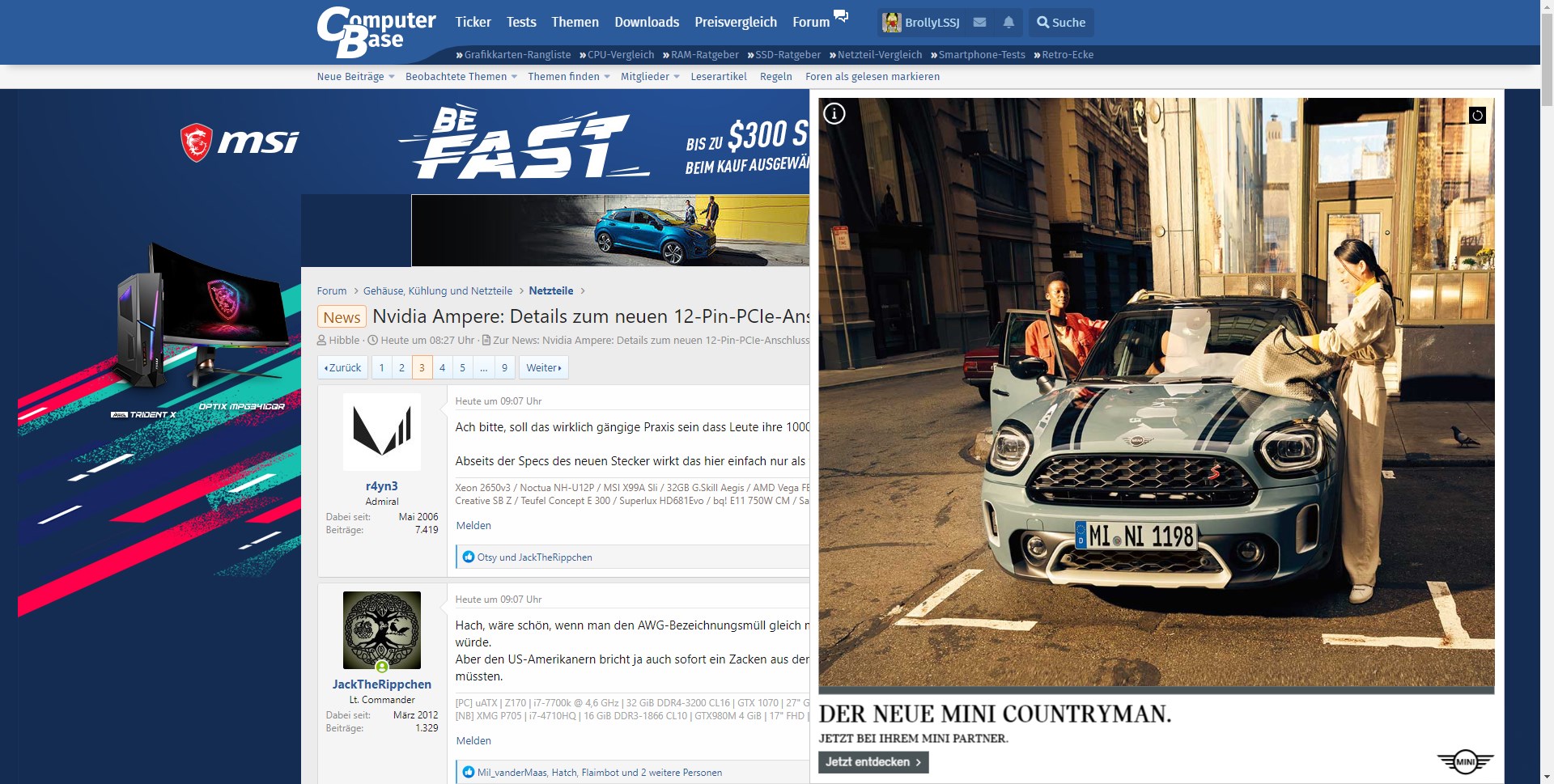1554x784 pixels.
Task: Click the reload icon on MINI ad
Action: click(1477, 115)
